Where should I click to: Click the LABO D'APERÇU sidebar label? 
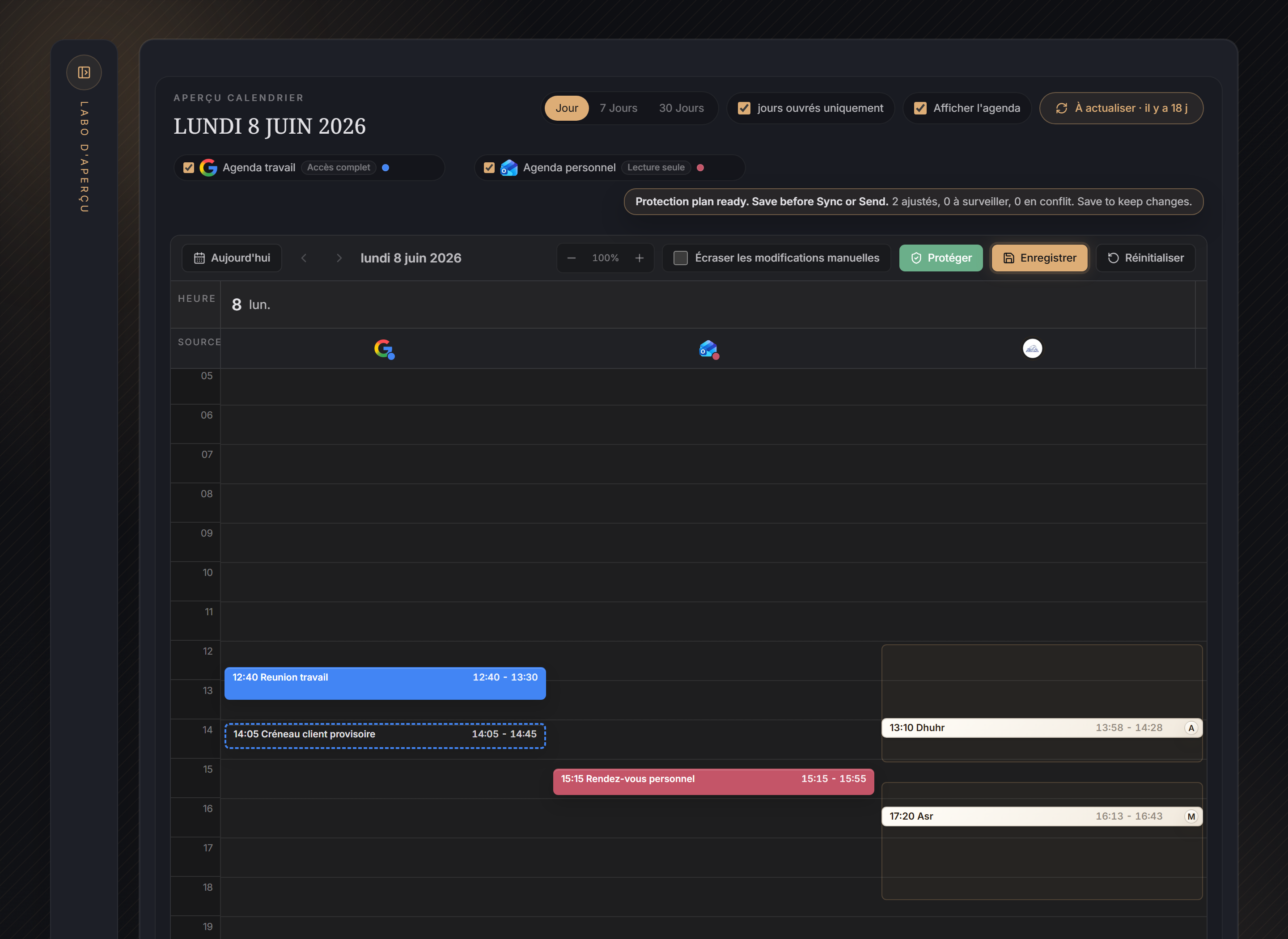[x=84, y=157]
